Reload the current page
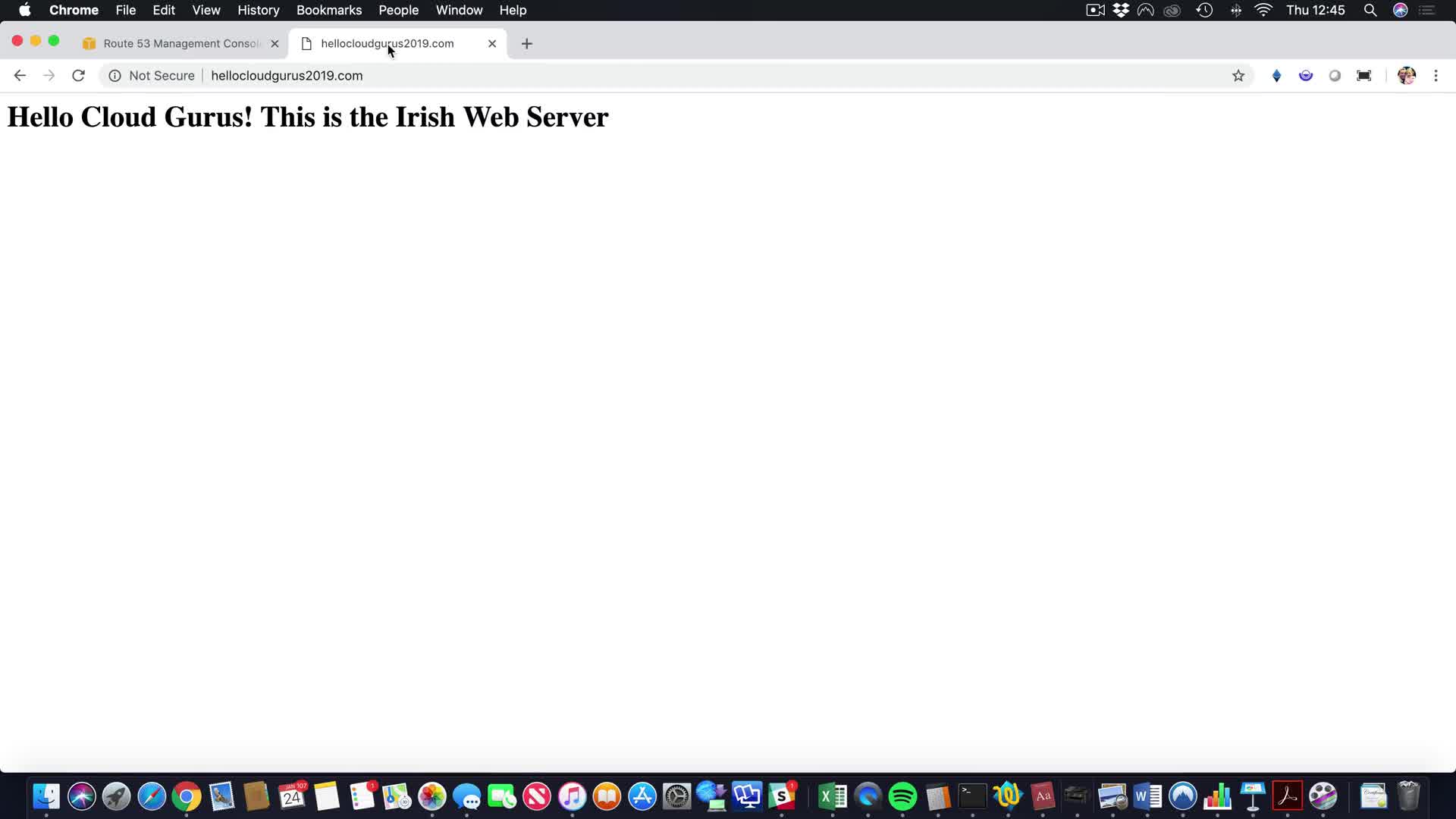This screenshot has height=819, width=1456. (x=78, y=75)
